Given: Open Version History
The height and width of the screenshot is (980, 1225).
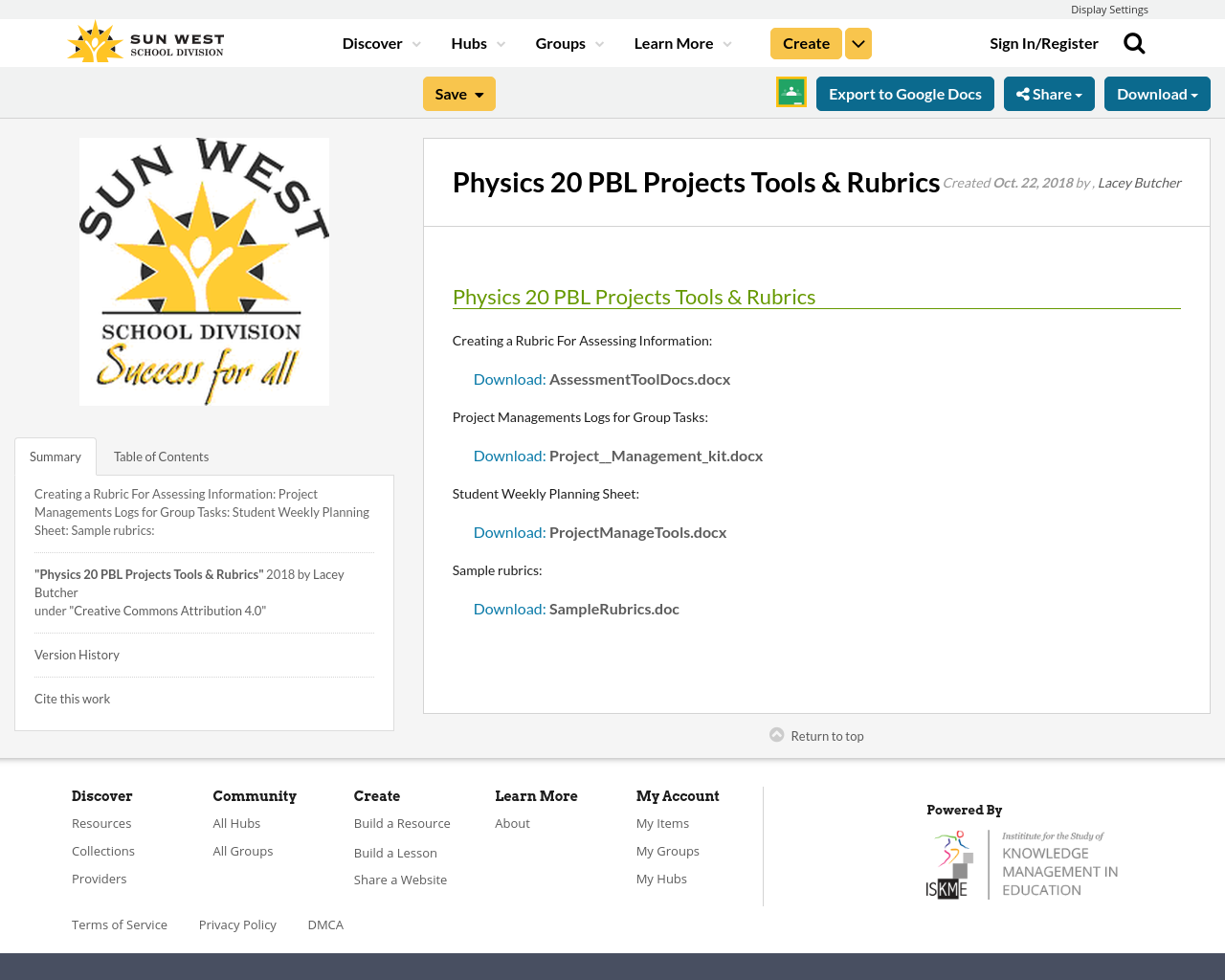Looking at the screenshot, I should point(77,655).
